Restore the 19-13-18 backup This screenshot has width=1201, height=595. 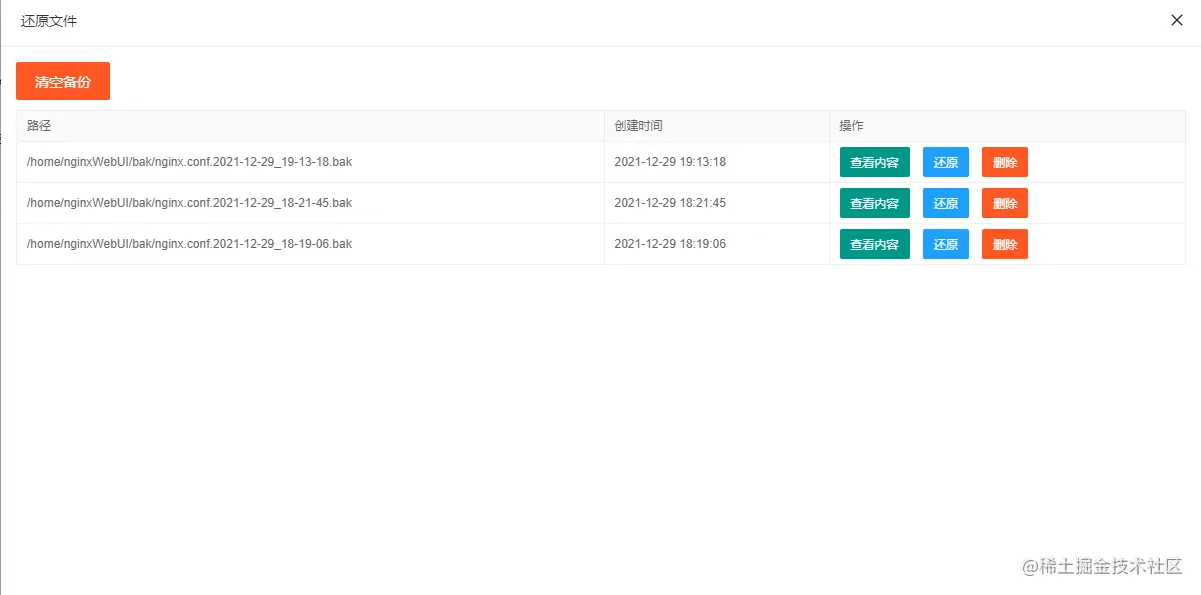click(x=945, y=161)
